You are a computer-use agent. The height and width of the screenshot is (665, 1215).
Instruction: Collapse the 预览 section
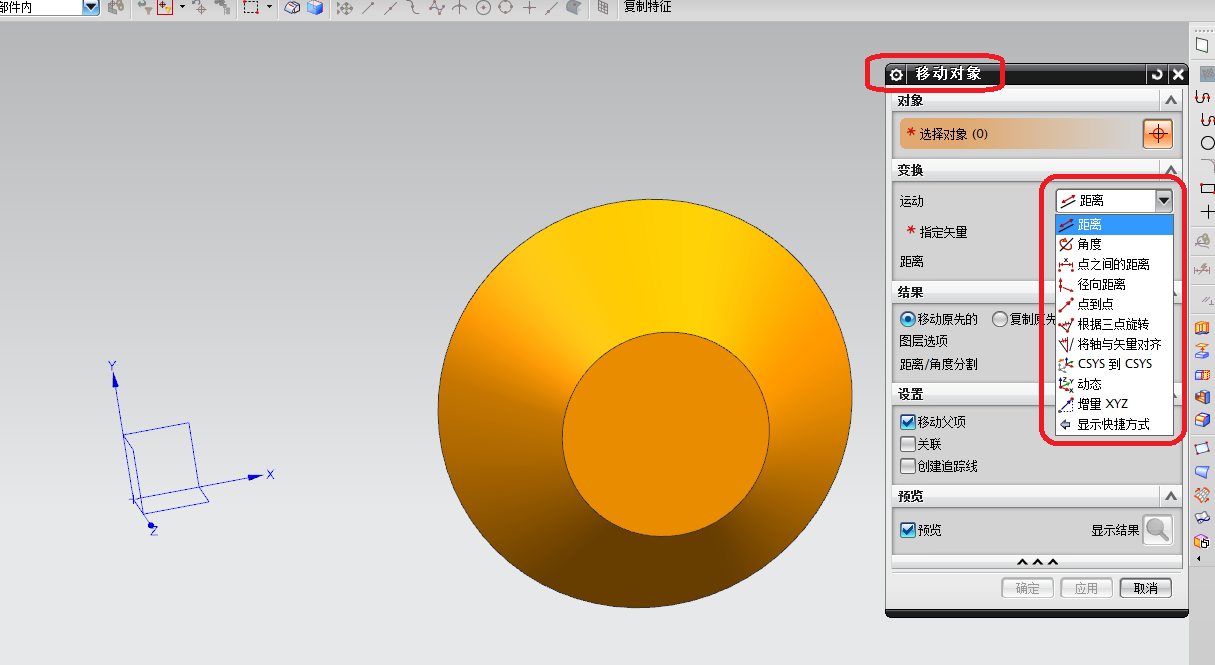click(1170, 496)
